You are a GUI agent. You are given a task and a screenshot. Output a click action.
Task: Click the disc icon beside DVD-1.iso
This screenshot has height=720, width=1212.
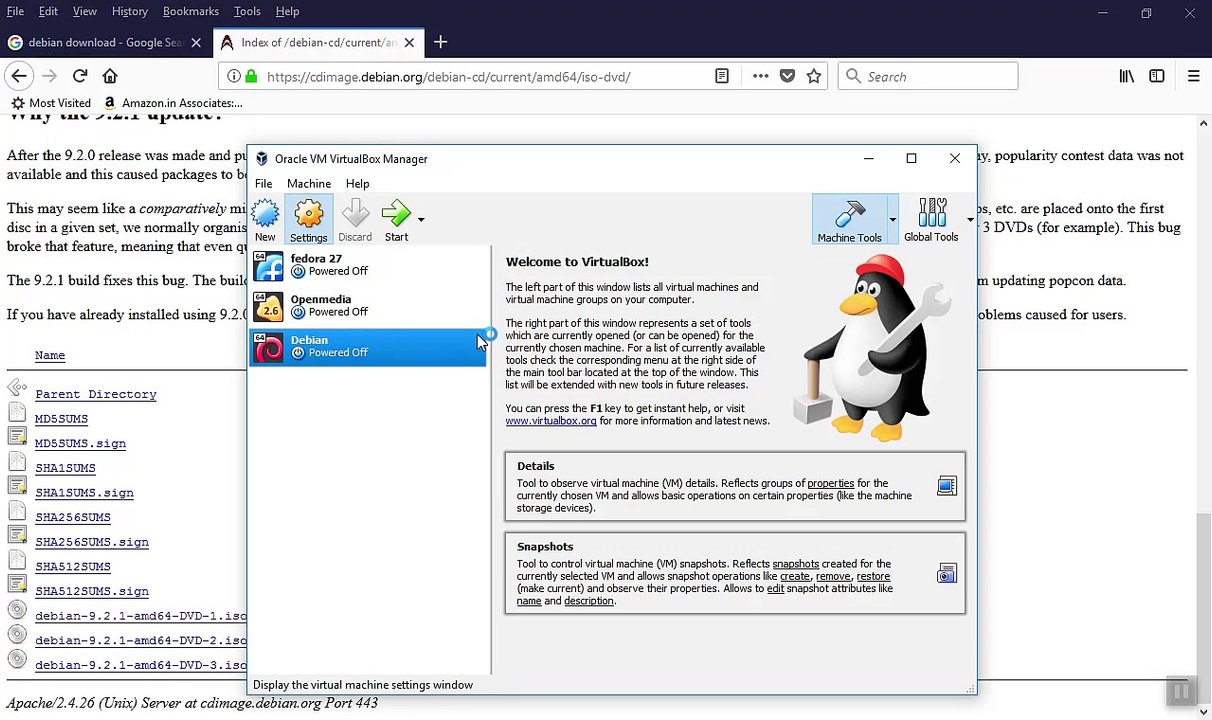pyautogui.click(x=17, y=610)
